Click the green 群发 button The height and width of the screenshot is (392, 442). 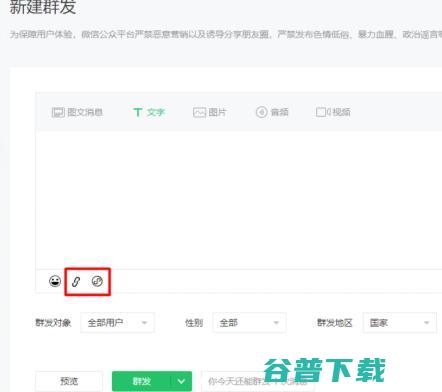(142, 381)
